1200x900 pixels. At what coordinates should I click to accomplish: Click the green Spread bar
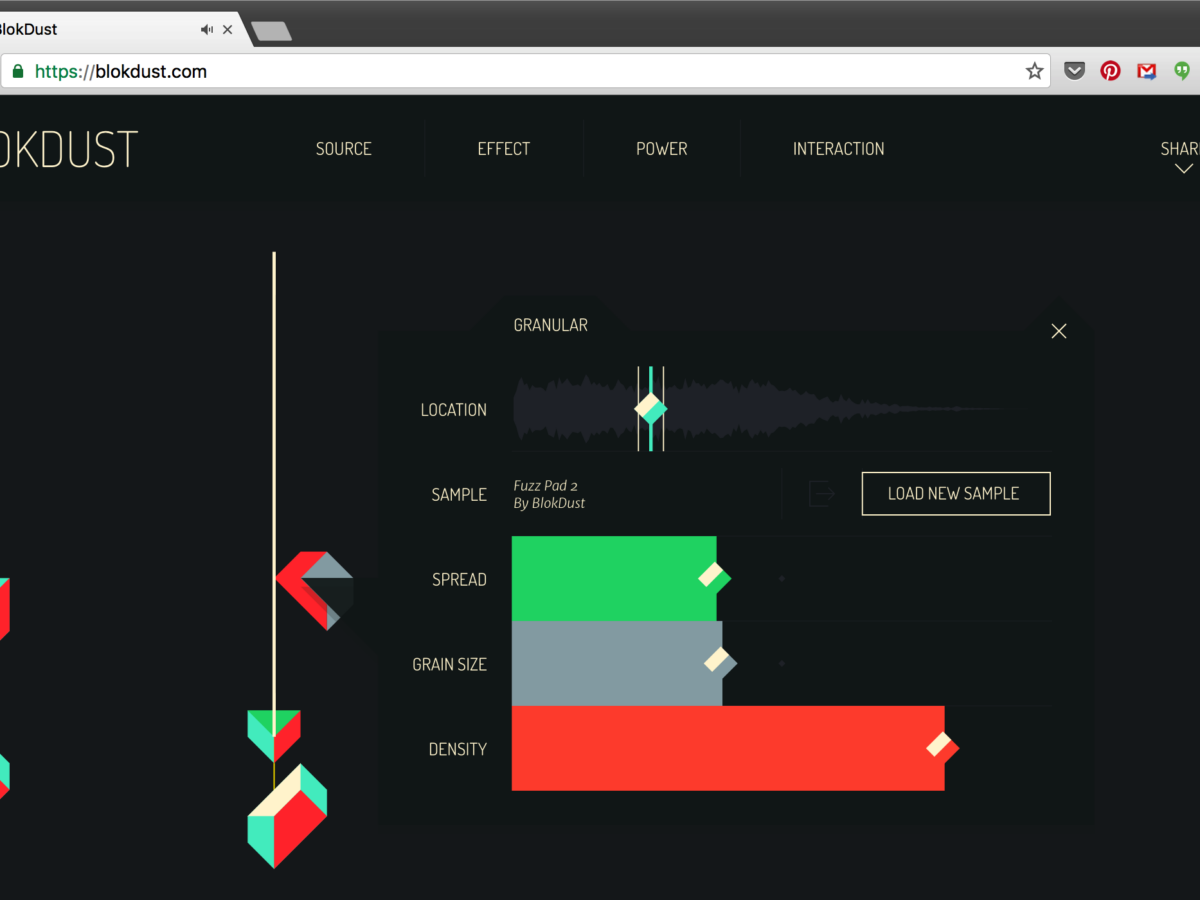click(x=614, y=579)
